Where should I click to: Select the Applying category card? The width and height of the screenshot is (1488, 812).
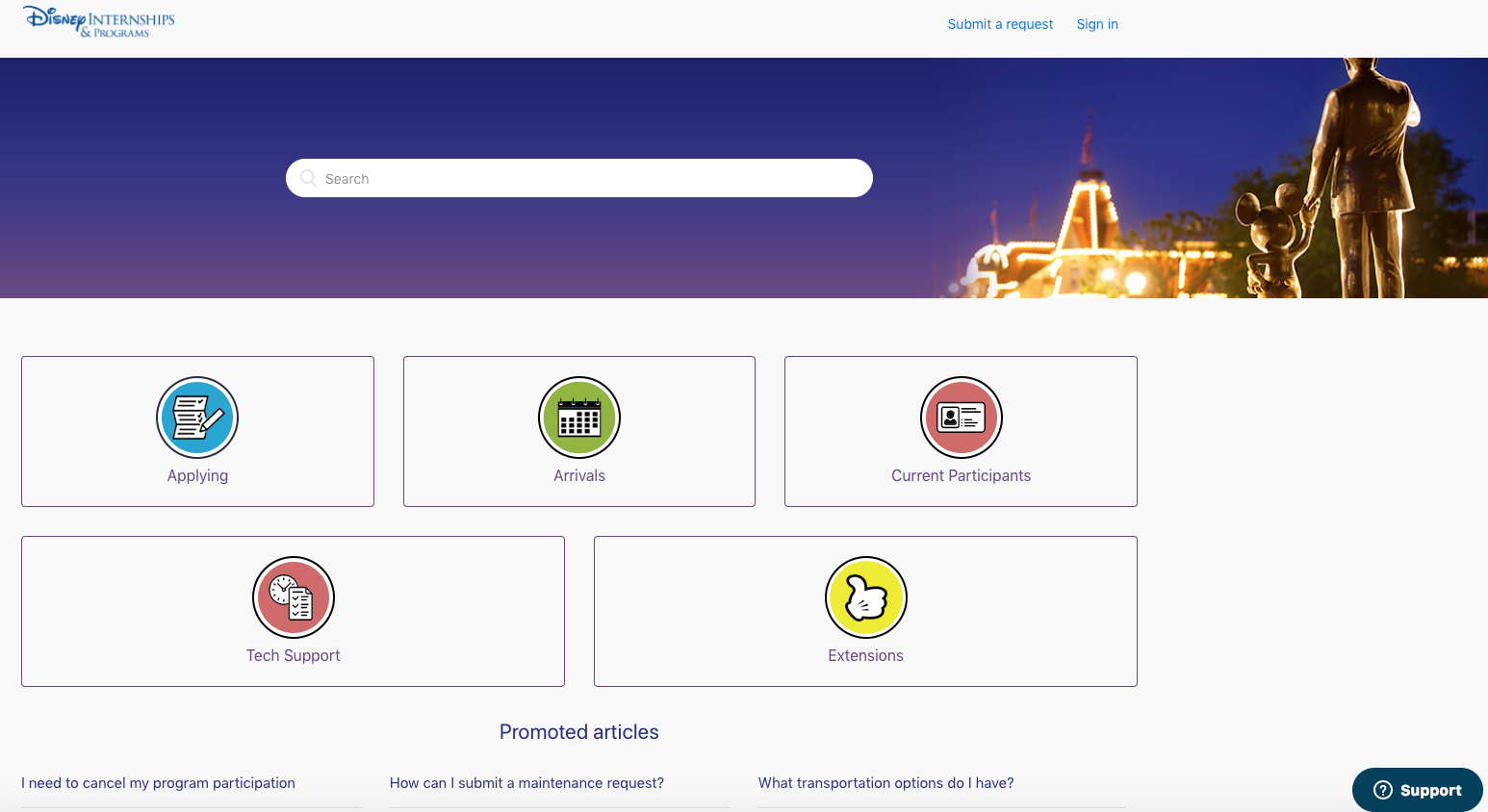point(197,431)
